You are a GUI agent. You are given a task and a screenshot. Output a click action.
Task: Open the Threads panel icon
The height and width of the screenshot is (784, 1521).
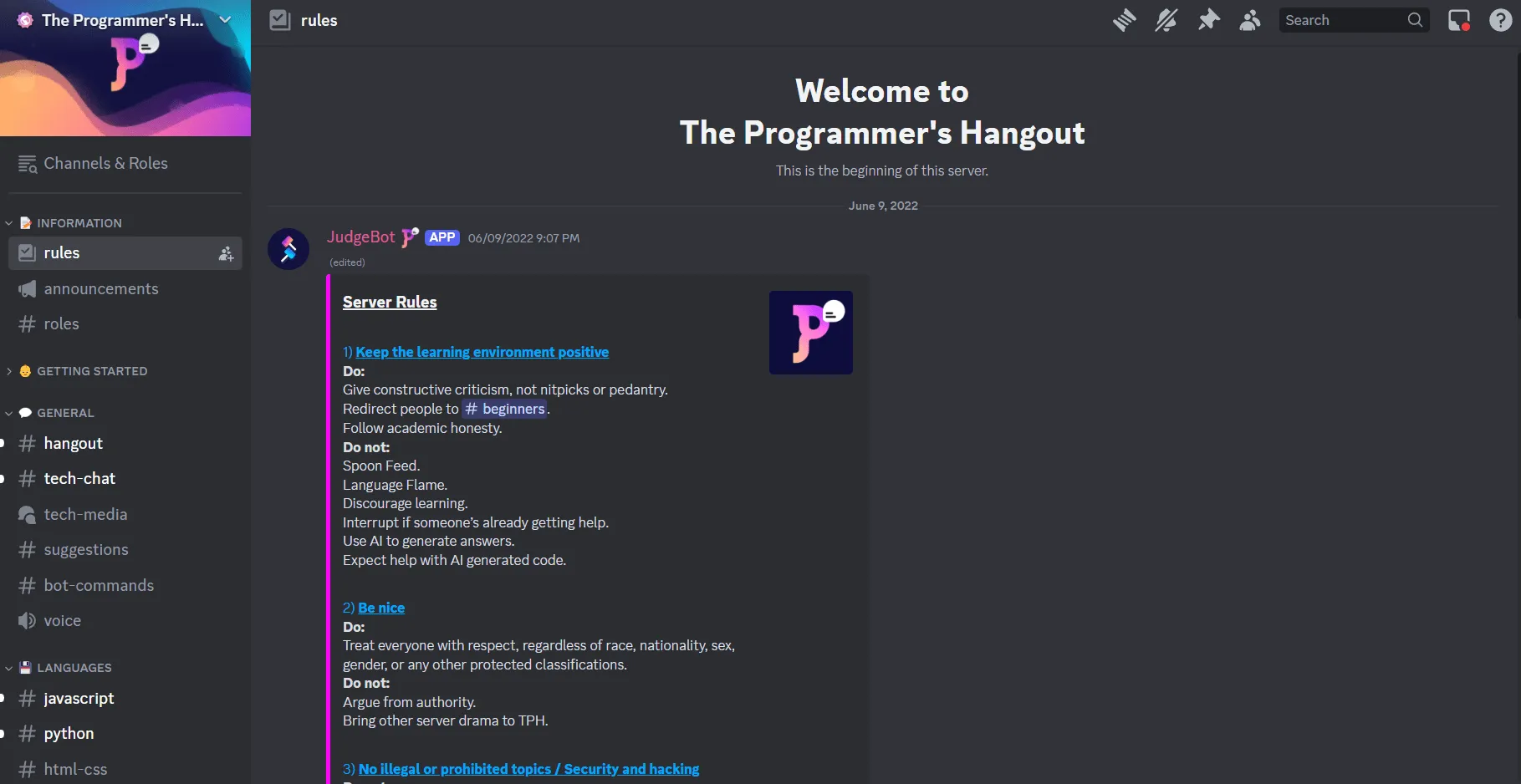[x=1125, y=20]
